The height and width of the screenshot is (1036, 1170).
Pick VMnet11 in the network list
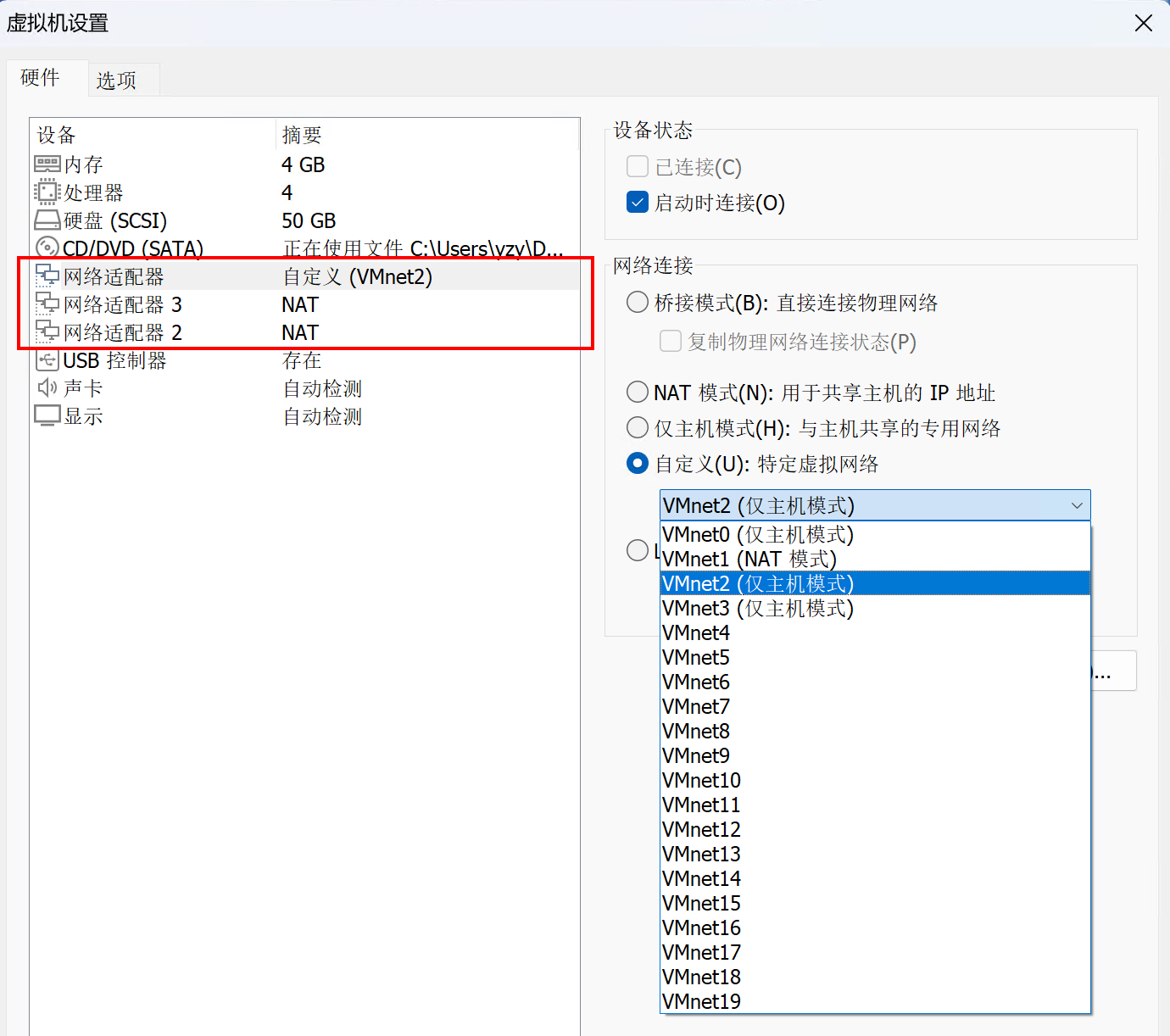875,805
